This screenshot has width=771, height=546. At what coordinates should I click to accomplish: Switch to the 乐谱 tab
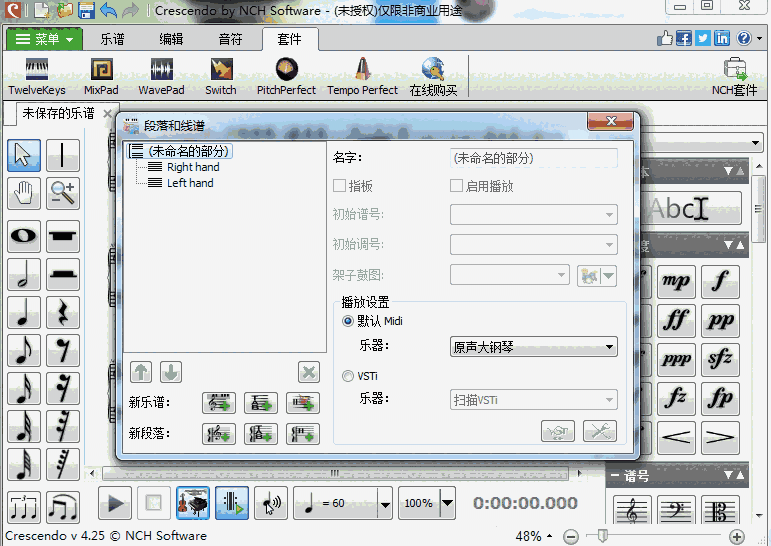(112, 39)
